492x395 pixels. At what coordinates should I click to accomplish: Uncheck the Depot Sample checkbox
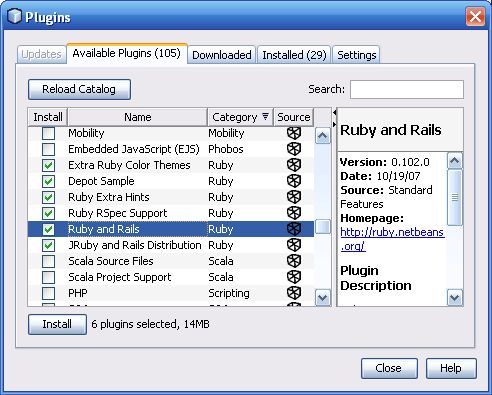(48, 181)
